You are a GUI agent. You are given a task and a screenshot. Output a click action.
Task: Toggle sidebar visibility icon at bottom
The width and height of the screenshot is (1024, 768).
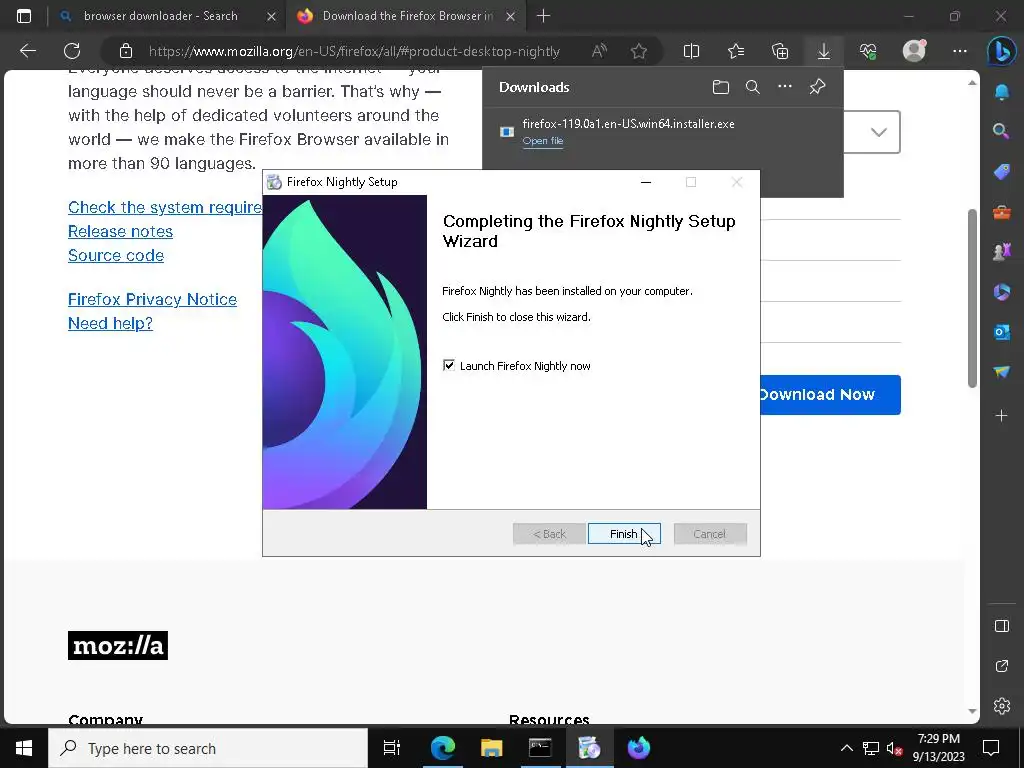1002,626
